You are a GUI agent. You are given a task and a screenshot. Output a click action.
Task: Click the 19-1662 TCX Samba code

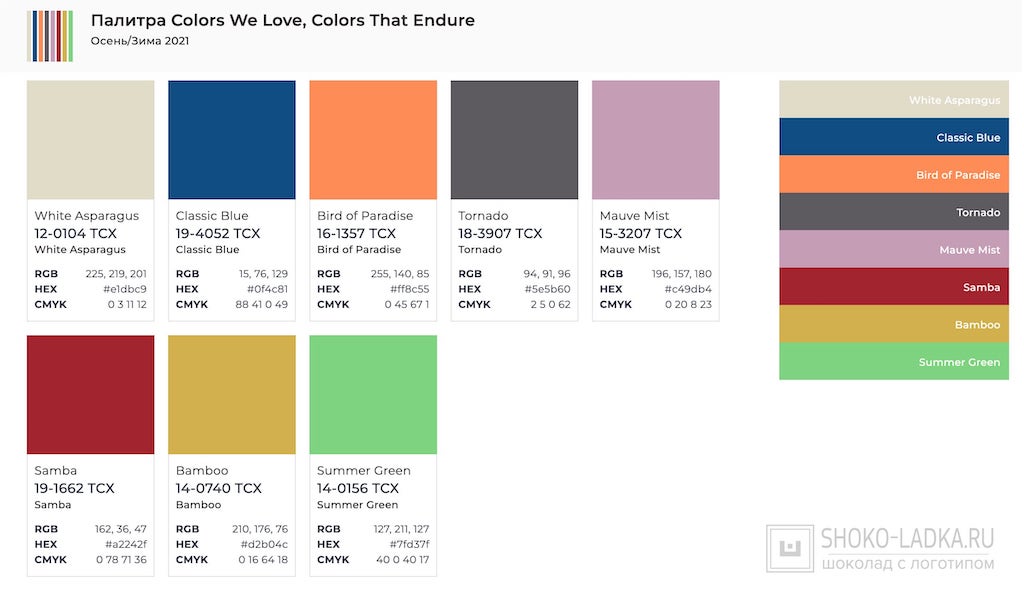click(x=75, y=488)
